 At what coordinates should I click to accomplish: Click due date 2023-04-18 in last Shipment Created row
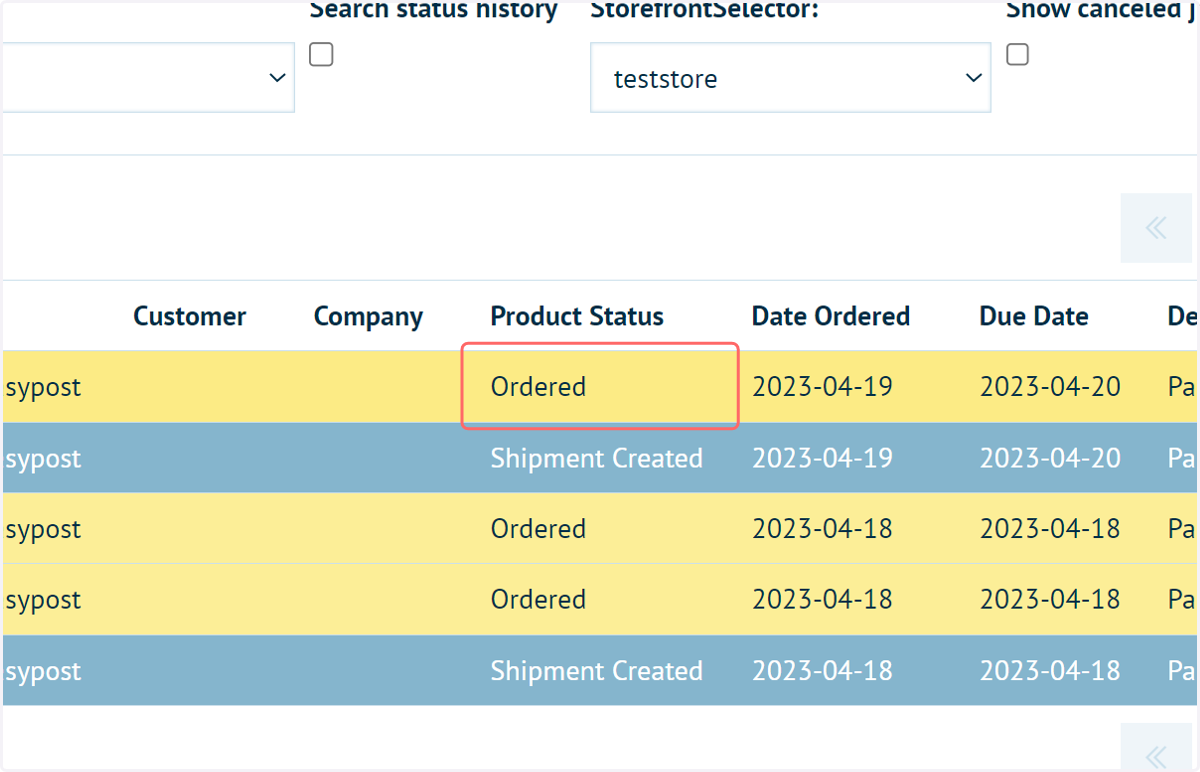click(x=1050, y=670)
